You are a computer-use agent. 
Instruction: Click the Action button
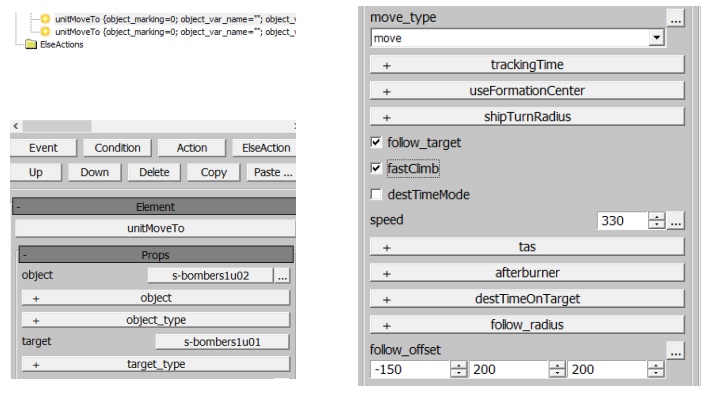coord(192,148)
